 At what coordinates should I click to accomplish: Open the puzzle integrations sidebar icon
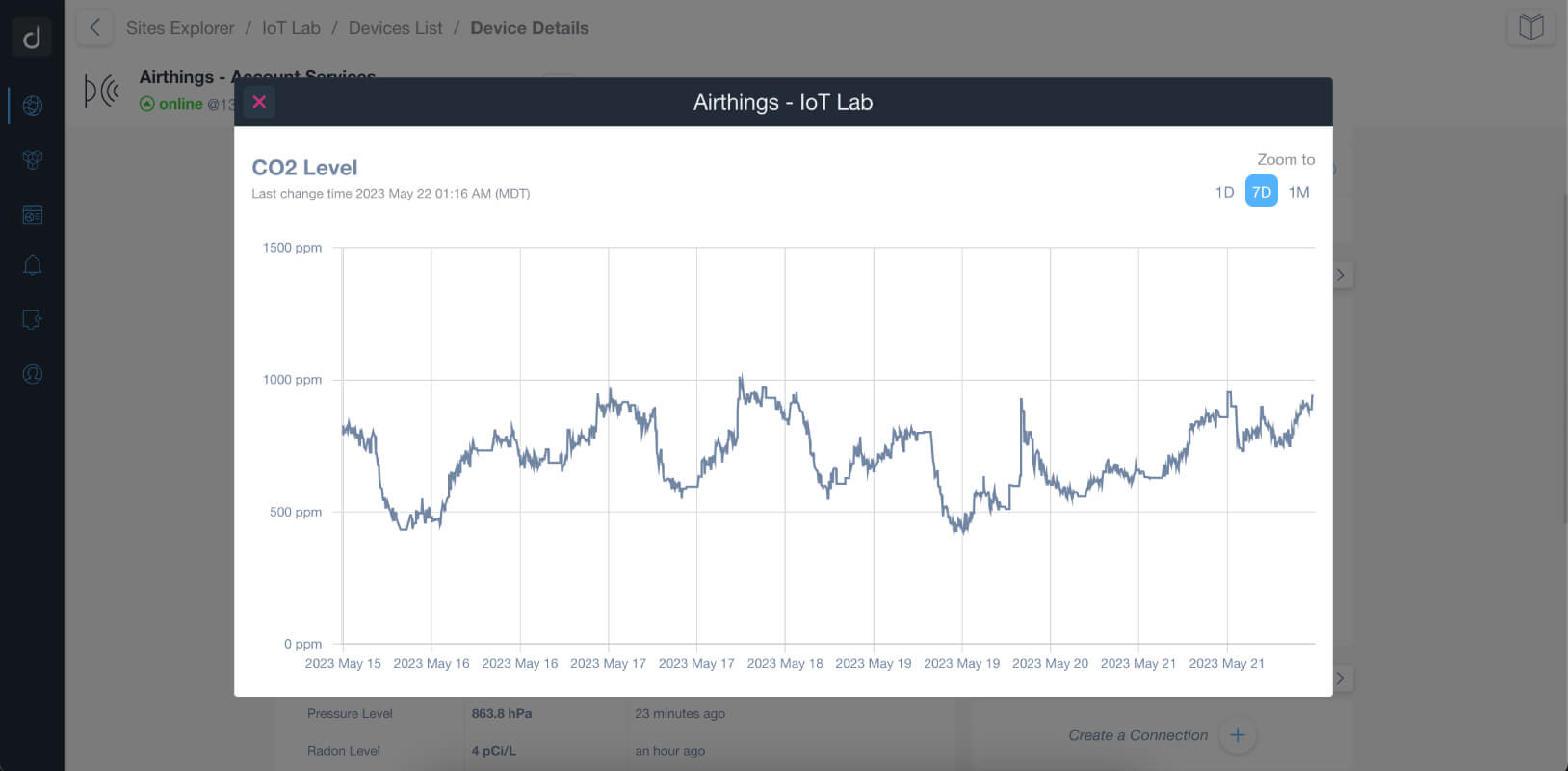(32, 319)
